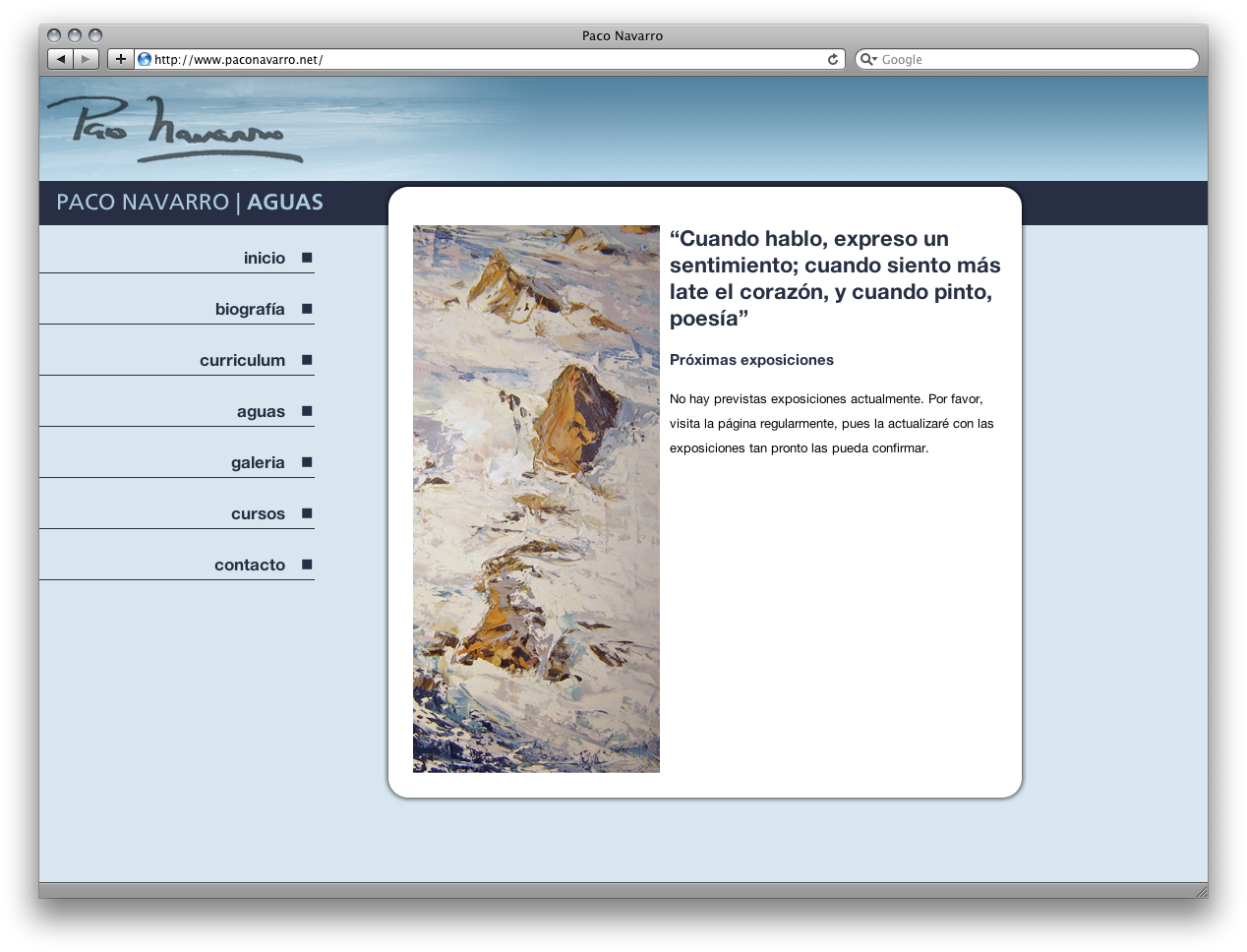Reload the page with the refresh icon
This screenshot has height=952, width=1247.
(x=833, y=59)
